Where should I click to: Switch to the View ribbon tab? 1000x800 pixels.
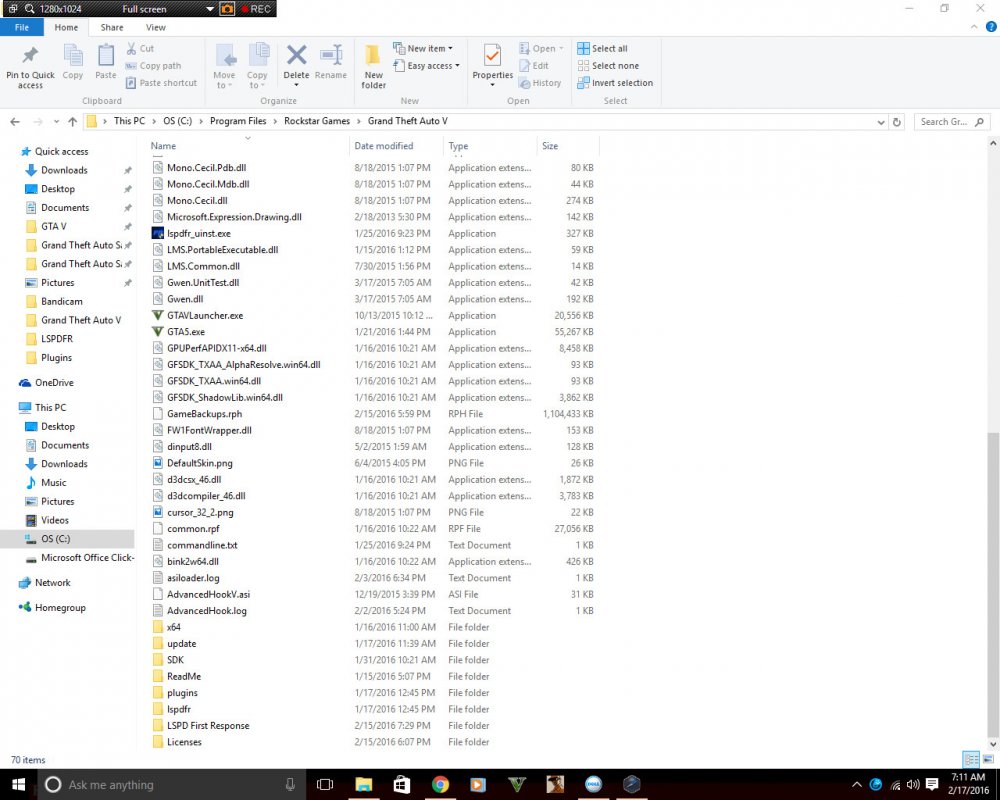pos(156,27)
